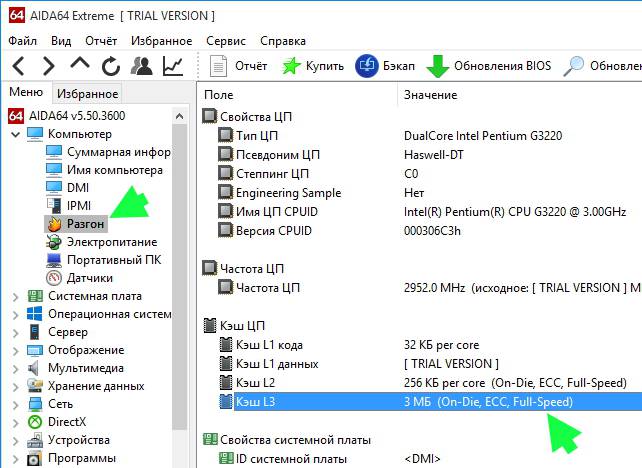642x468 pixels.
Task: Select the DMI tree item
Action: pyautogui.click(x=67, y=188)
